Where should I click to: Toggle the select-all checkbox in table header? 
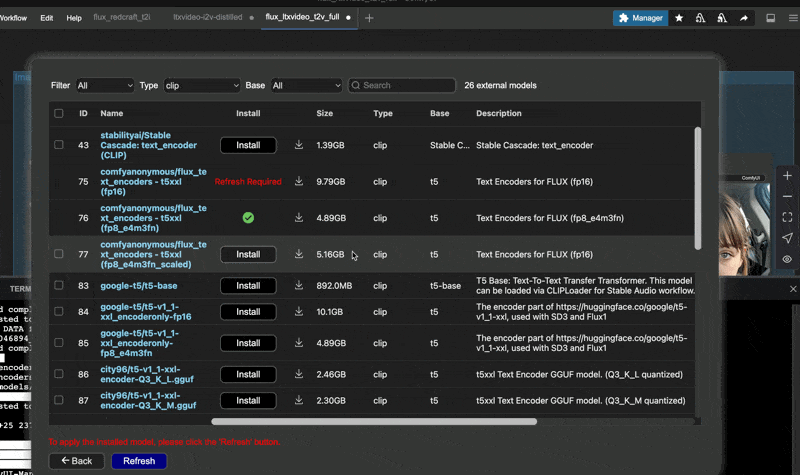pos(59,113)
